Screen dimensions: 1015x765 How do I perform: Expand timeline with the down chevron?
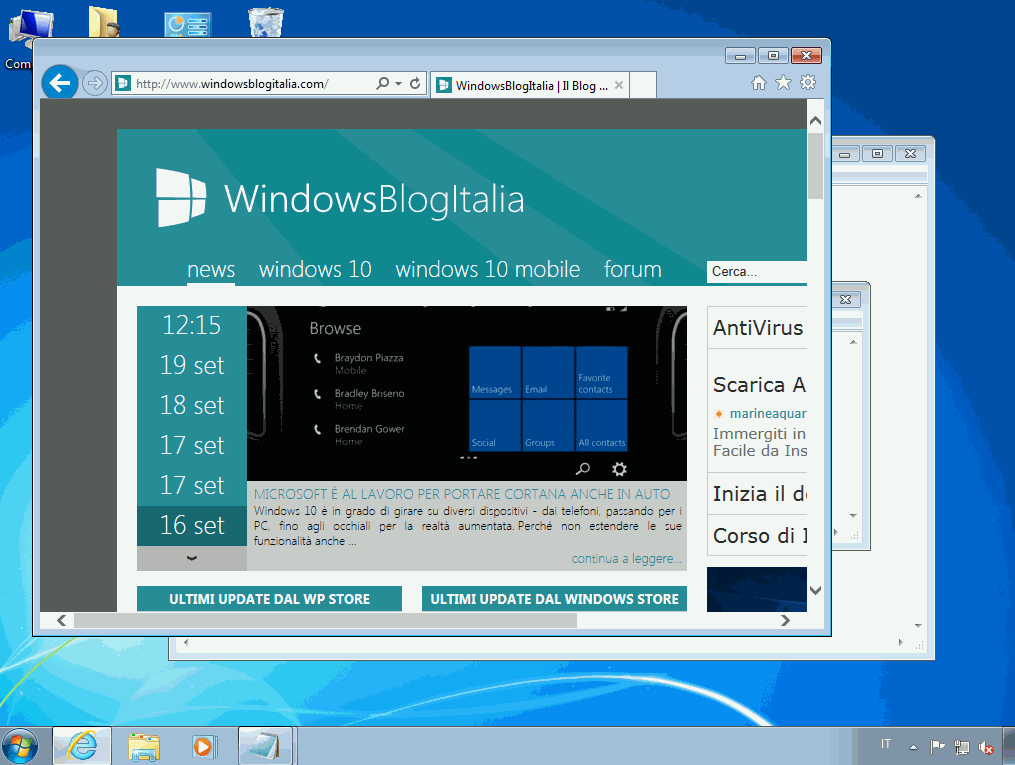(192, 558)
